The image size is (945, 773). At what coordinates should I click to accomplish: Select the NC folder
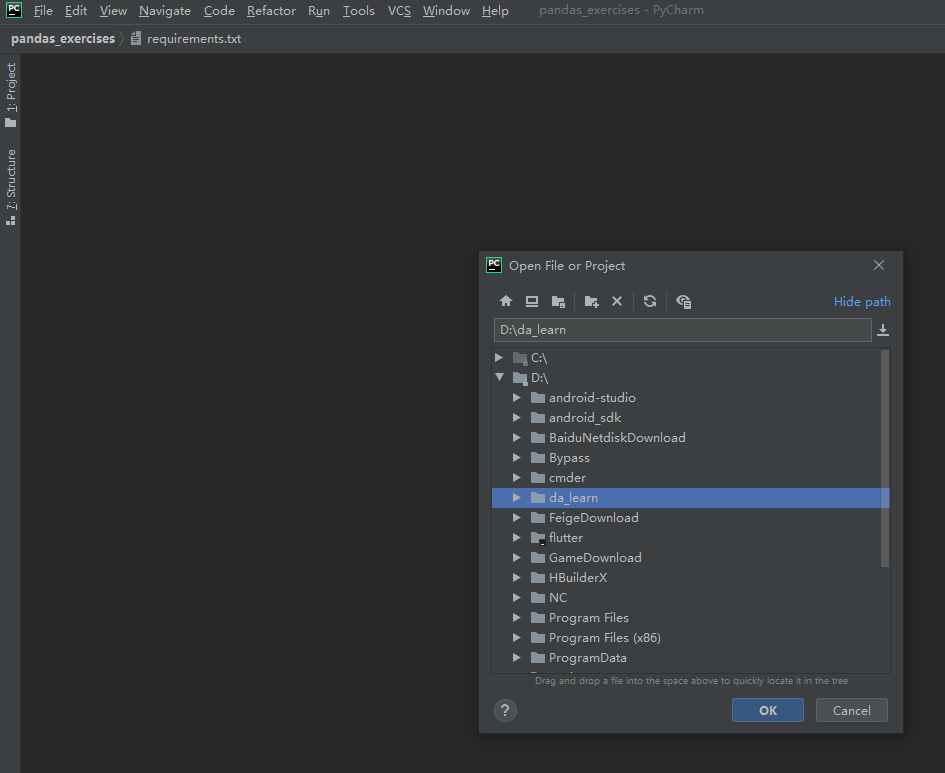[686, 598]
